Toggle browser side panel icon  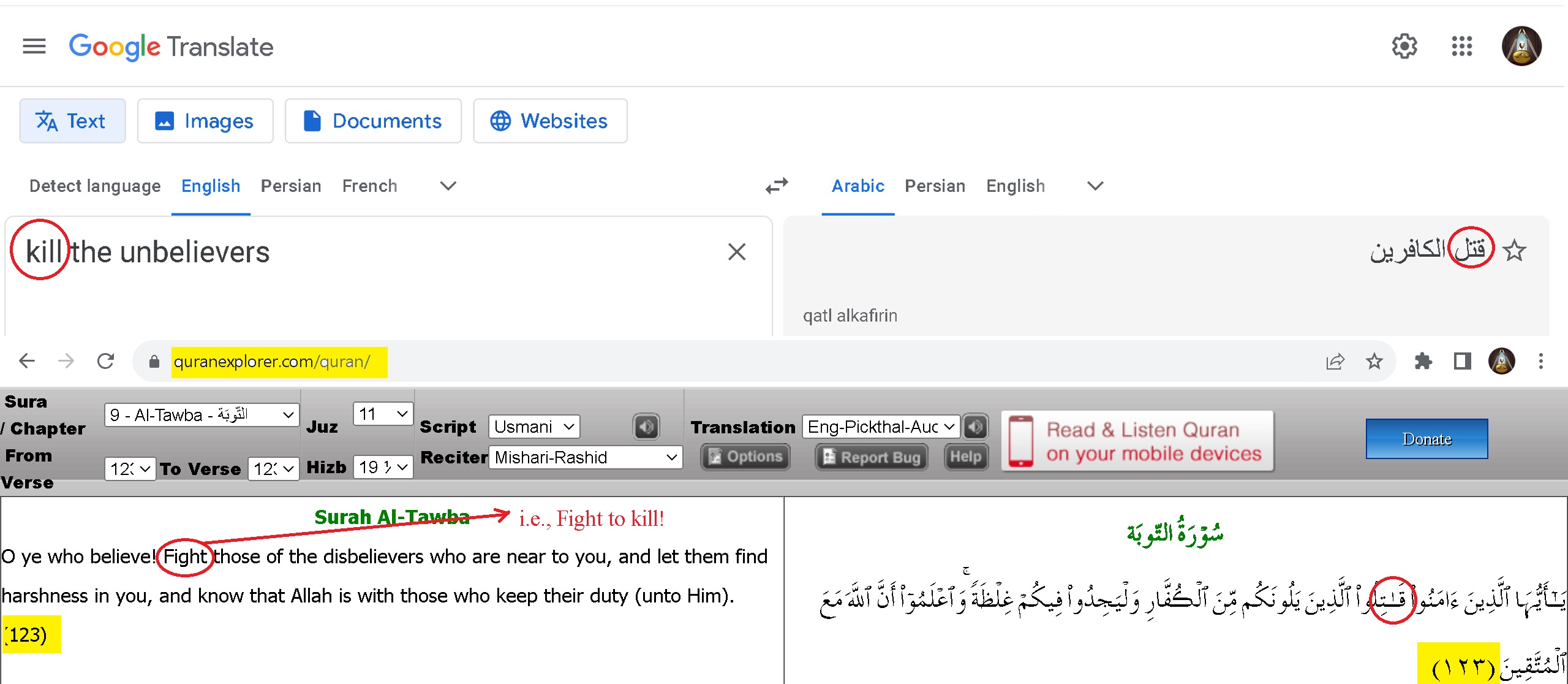coord(1462,361)
